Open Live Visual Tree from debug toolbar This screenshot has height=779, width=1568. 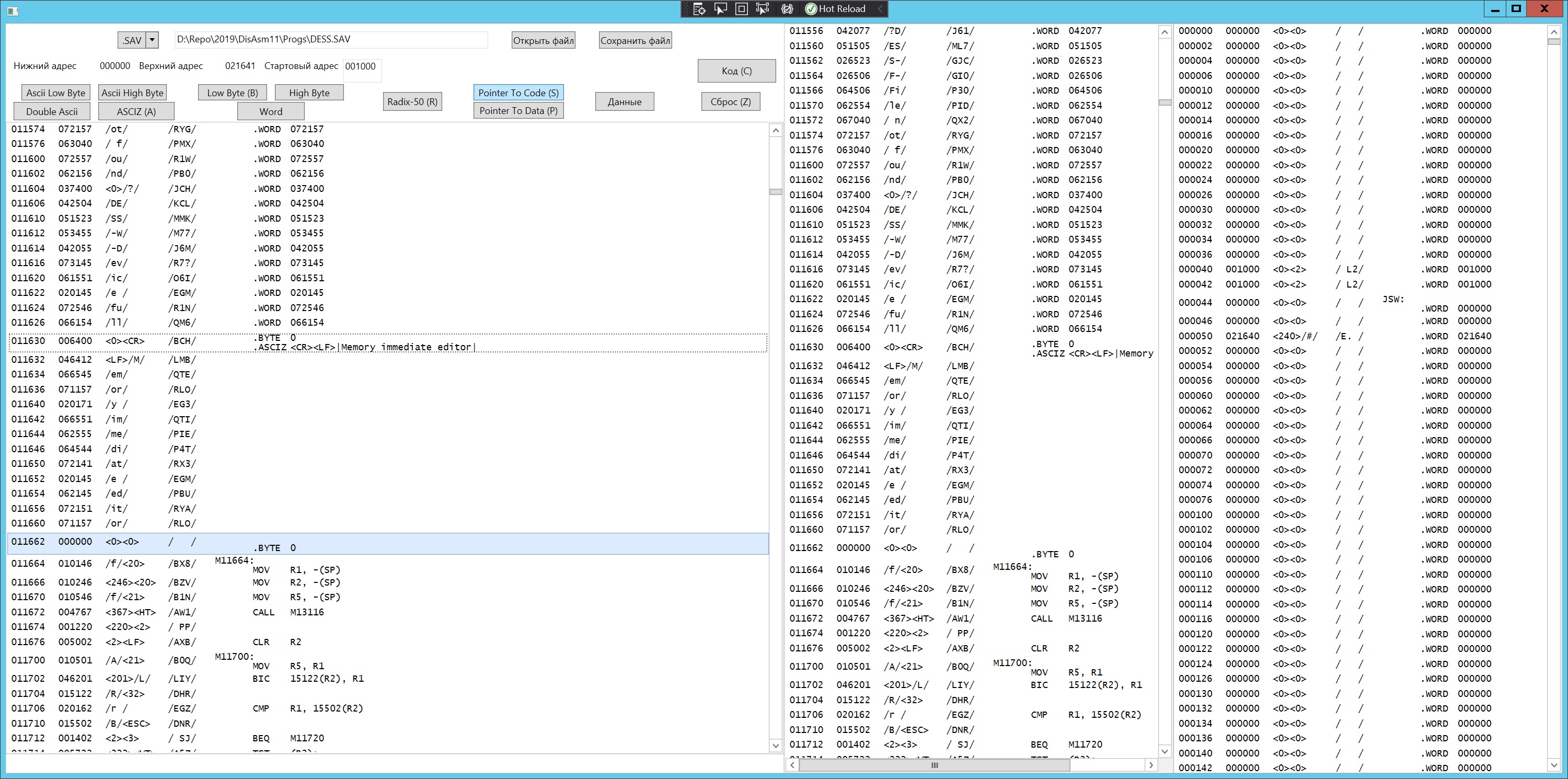pos(699,9)
